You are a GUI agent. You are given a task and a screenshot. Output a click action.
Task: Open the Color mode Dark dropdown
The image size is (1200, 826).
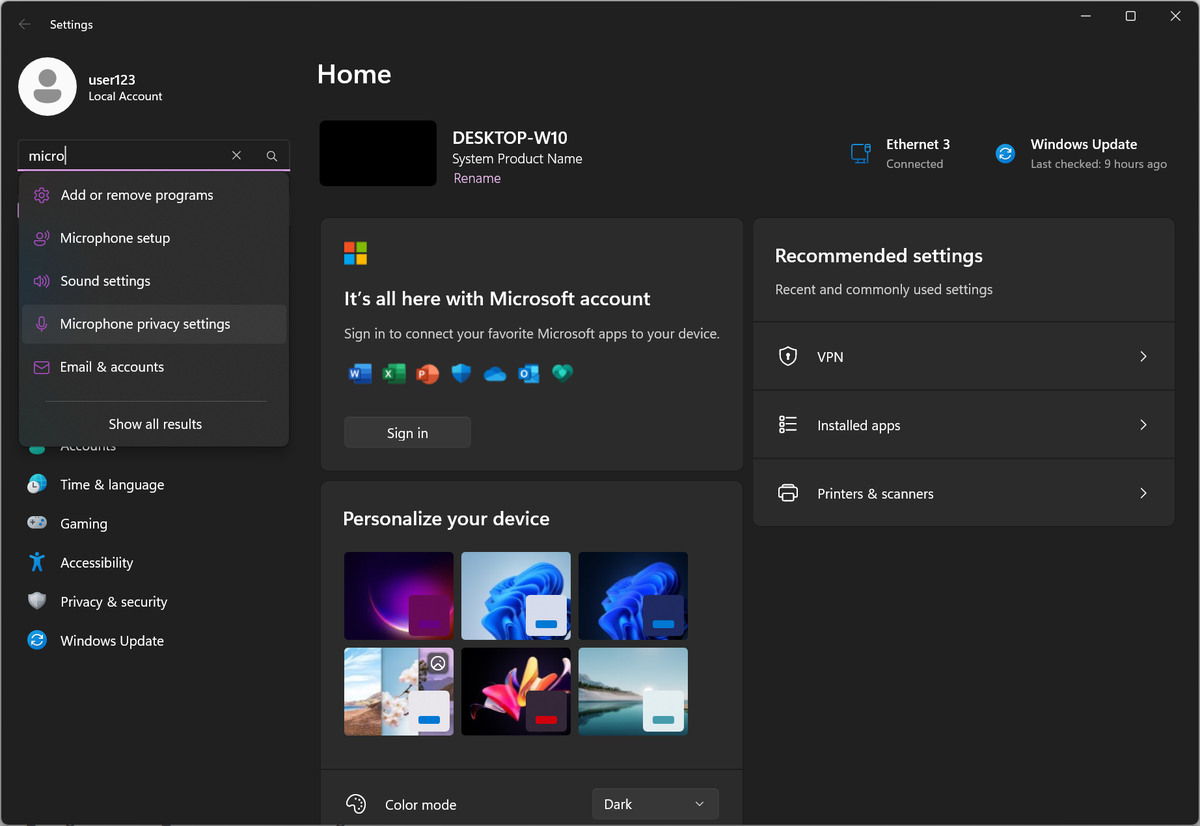655,804
